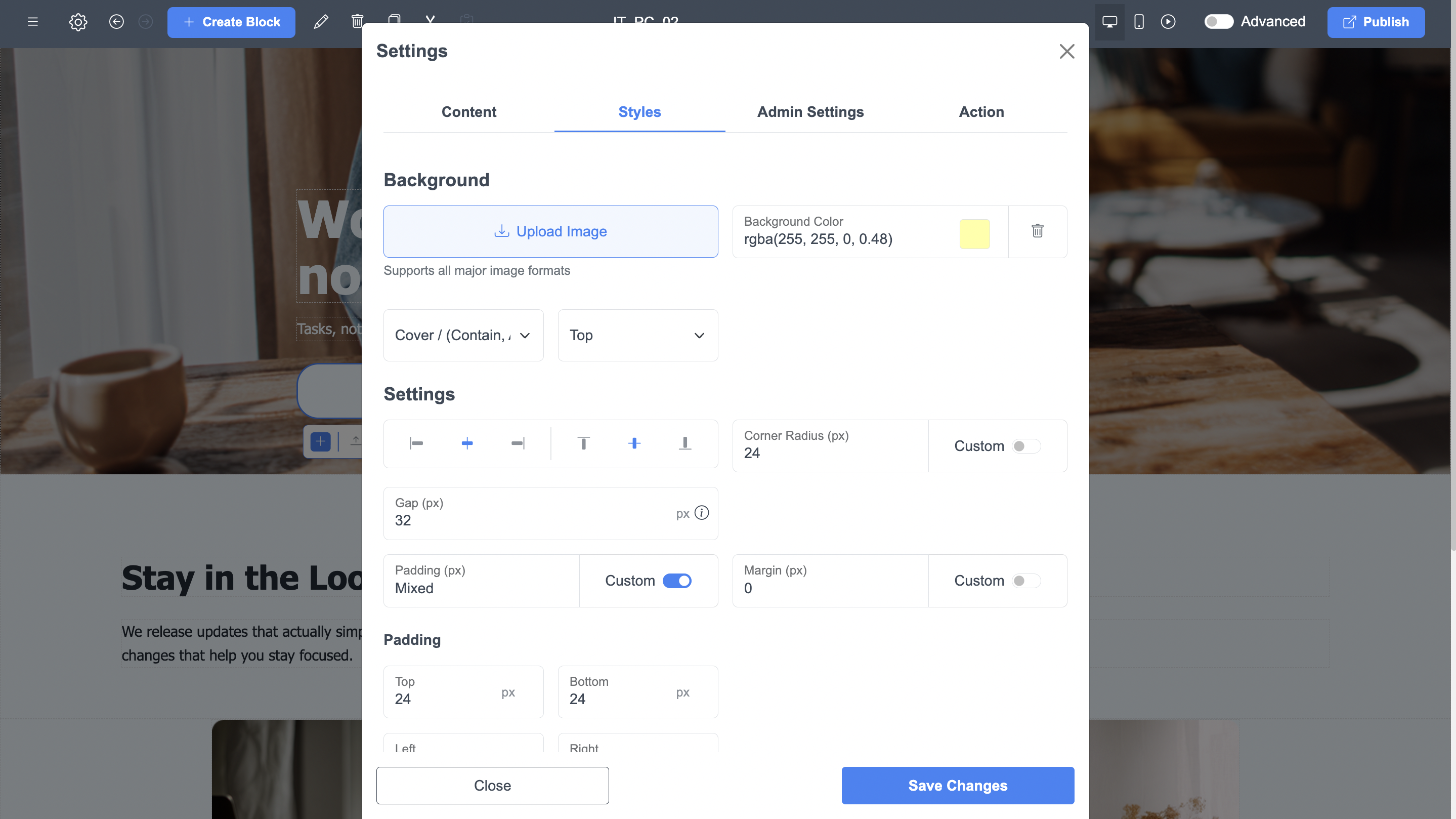Enable the Advanced mode toggle
The width and height of the screenshot is (1456, 819).
[x=1218, y=22]
